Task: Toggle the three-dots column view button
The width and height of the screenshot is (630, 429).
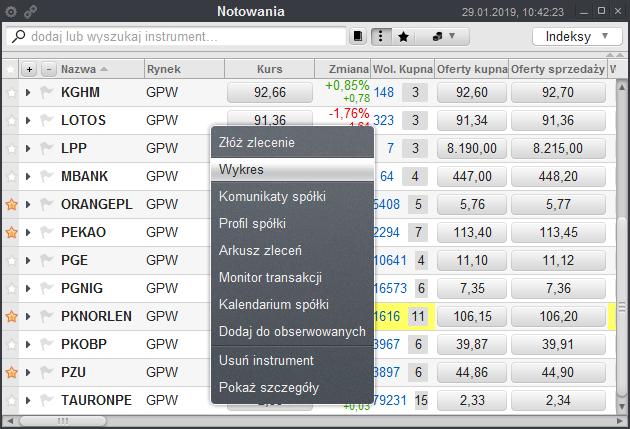Action: click(x=380, y=37)
